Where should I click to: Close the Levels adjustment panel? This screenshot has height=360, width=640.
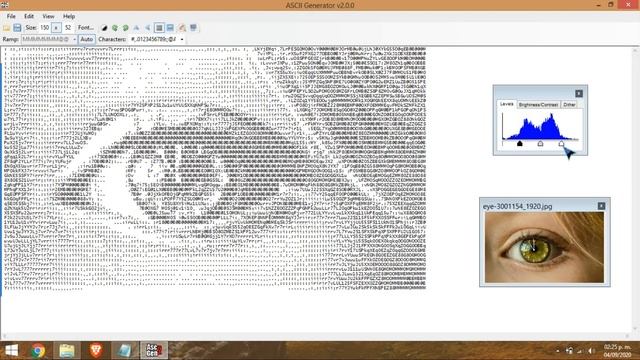tap(579, 93)
